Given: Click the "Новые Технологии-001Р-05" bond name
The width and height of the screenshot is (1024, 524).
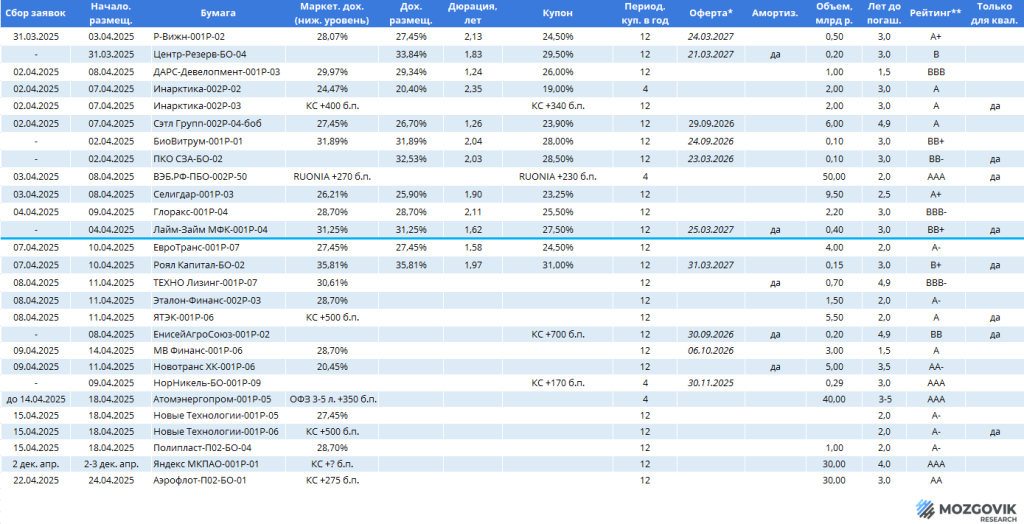Looking at the screenshot, I should [216, 416].
